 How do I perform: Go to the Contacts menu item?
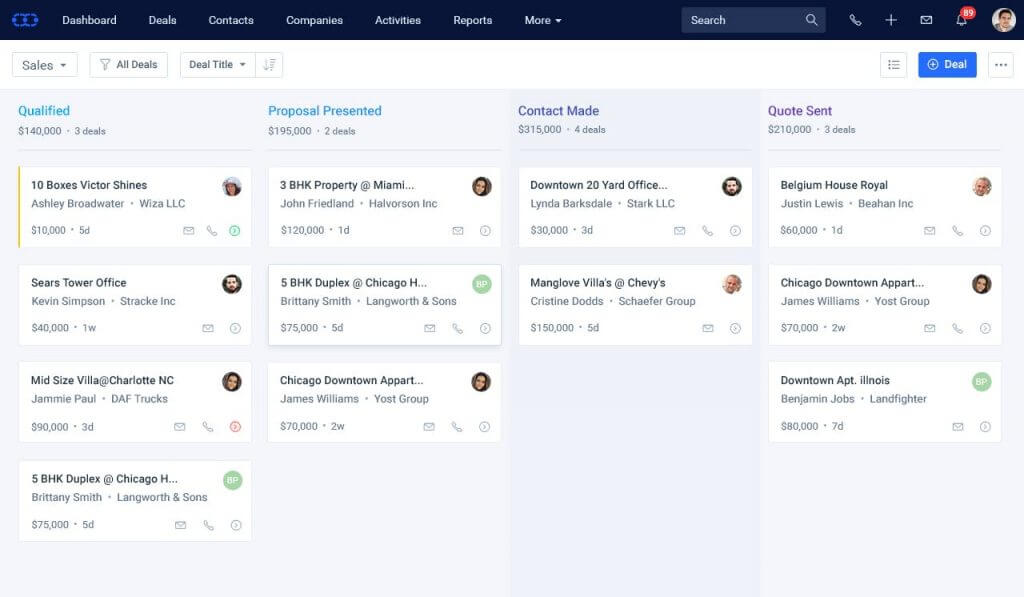[231, 20]
